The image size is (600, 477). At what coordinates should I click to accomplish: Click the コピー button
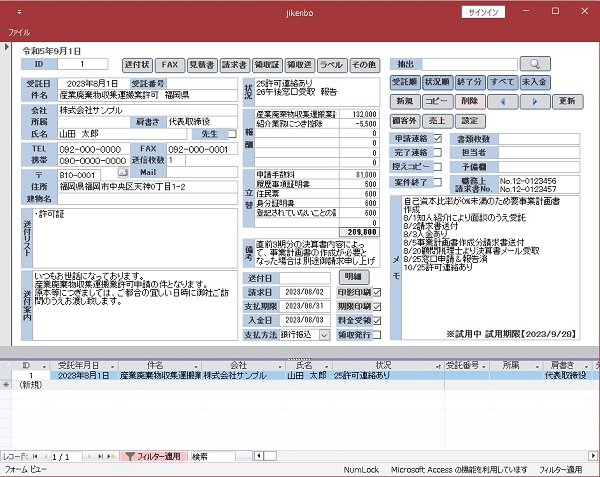point(437,102)
